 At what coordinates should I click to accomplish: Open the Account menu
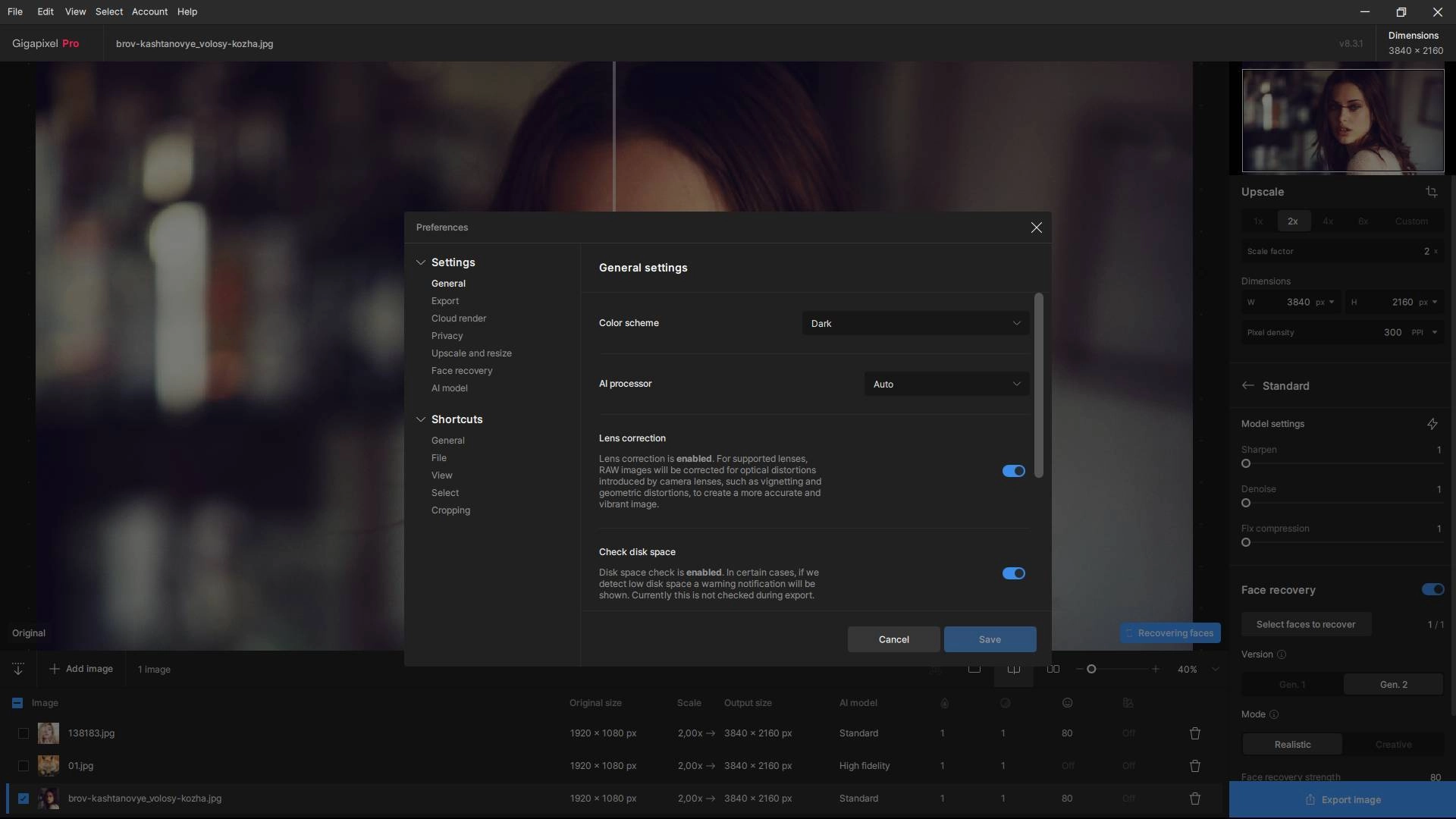[149, 11]
